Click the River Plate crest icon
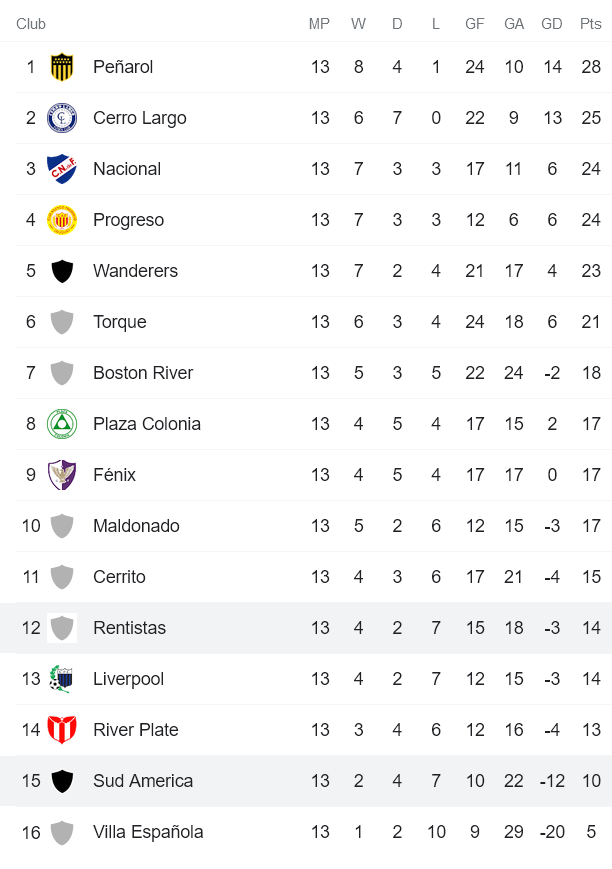The image size is (612, 869). point(62,730)
